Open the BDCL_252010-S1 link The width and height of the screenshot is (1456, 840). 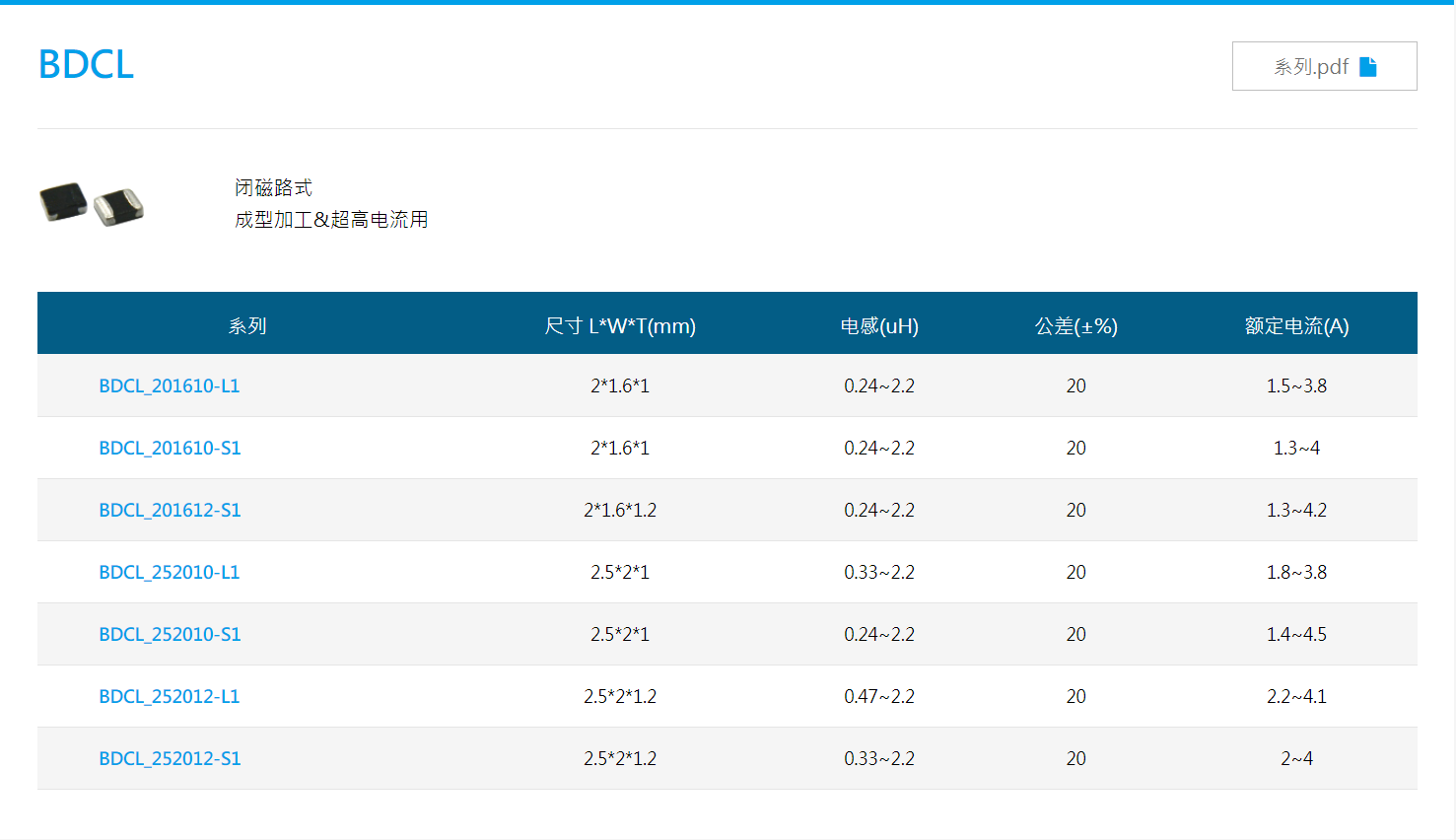tap(170, 634)
